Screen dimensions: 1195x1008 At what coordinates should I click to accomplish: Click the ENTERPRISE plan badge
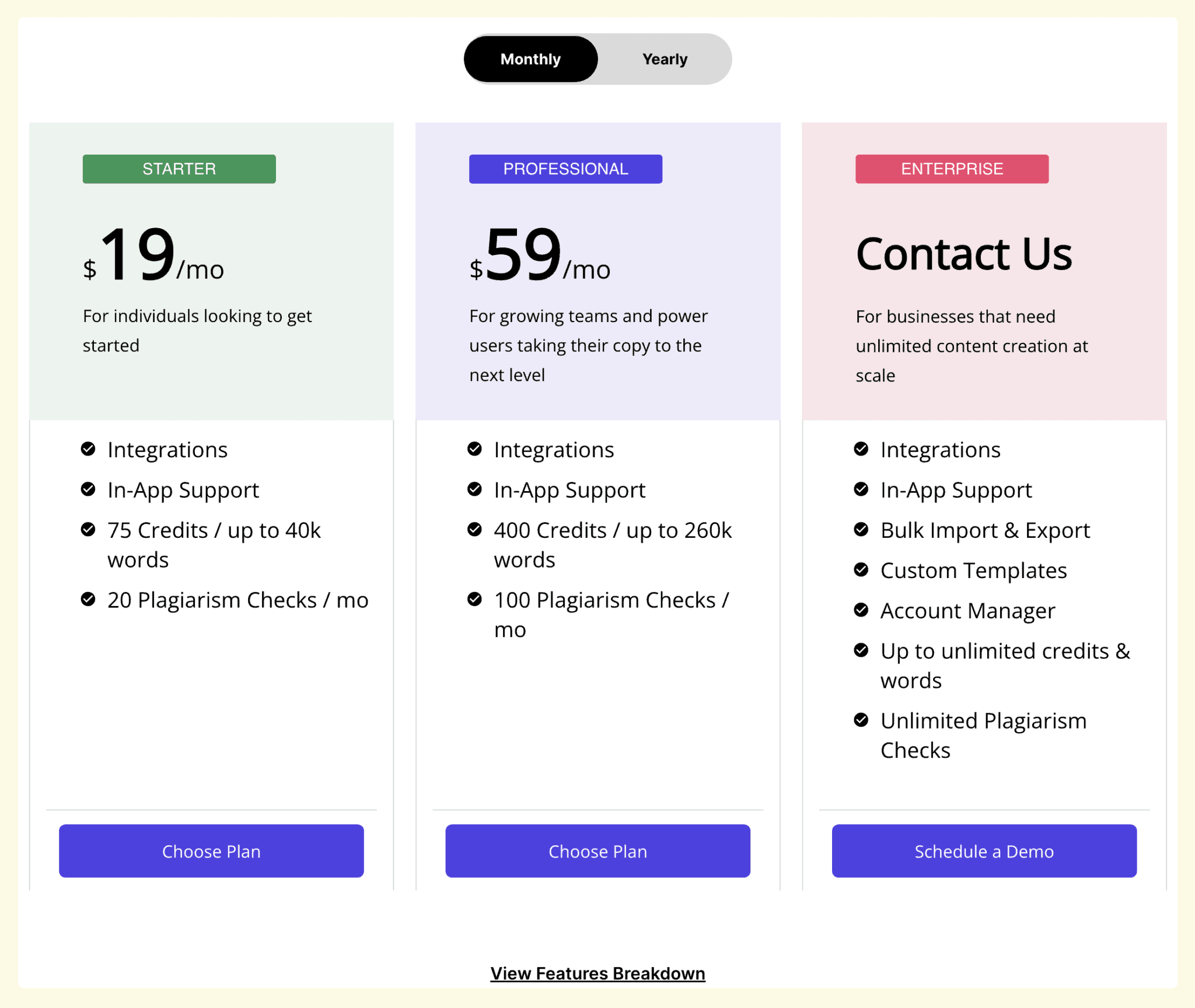tap(951, 169)
